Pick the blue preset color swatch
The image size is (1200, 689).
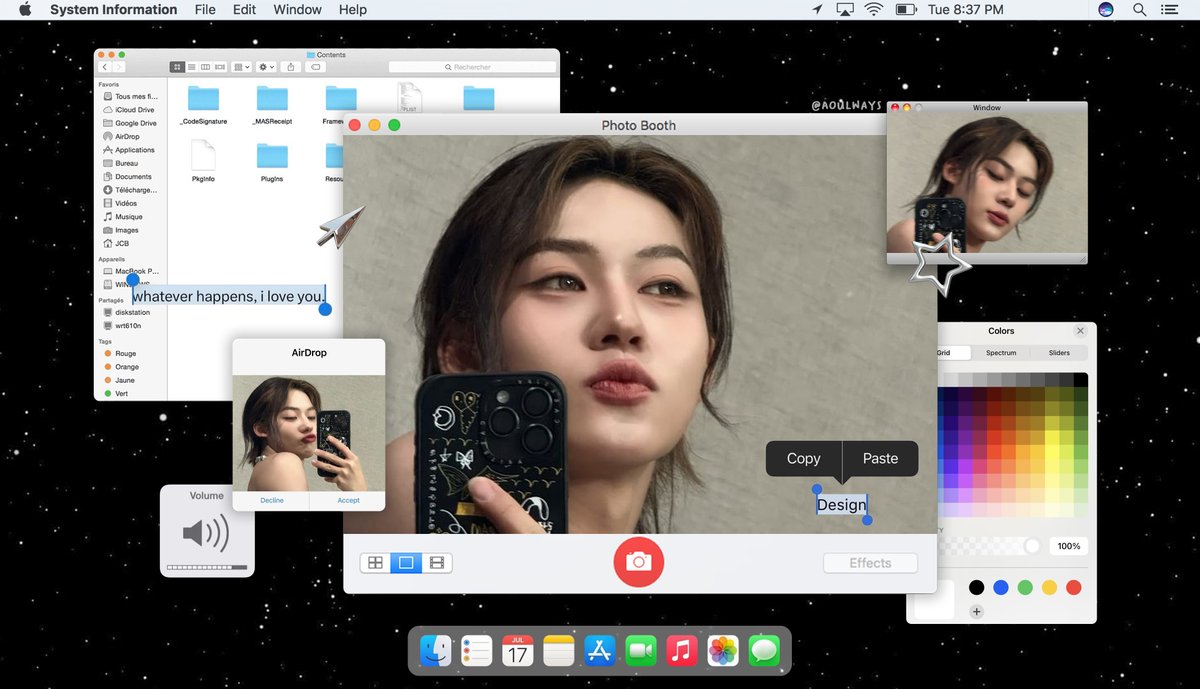pyautogui.click(x=1000, y=588)
